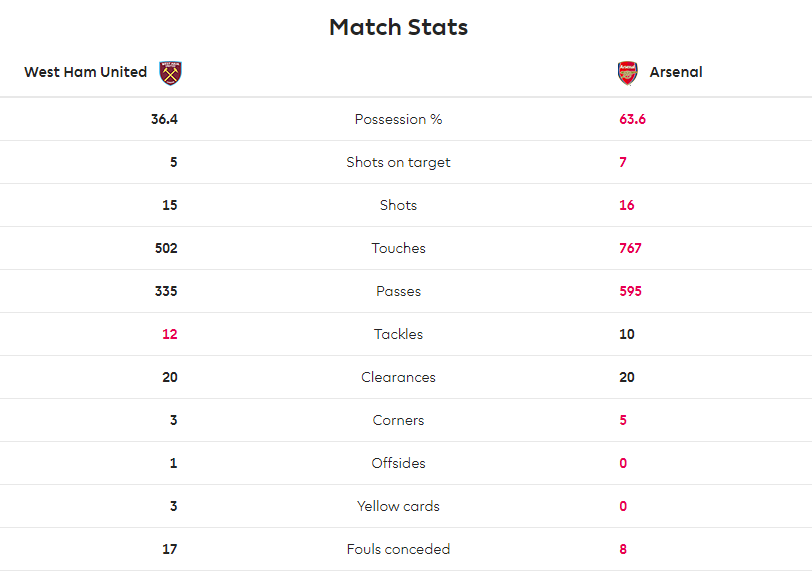The height and width of the screenshot is (586, 812).
Task: Click the West Ham United crest icon
Action: [x=170, y=72]
